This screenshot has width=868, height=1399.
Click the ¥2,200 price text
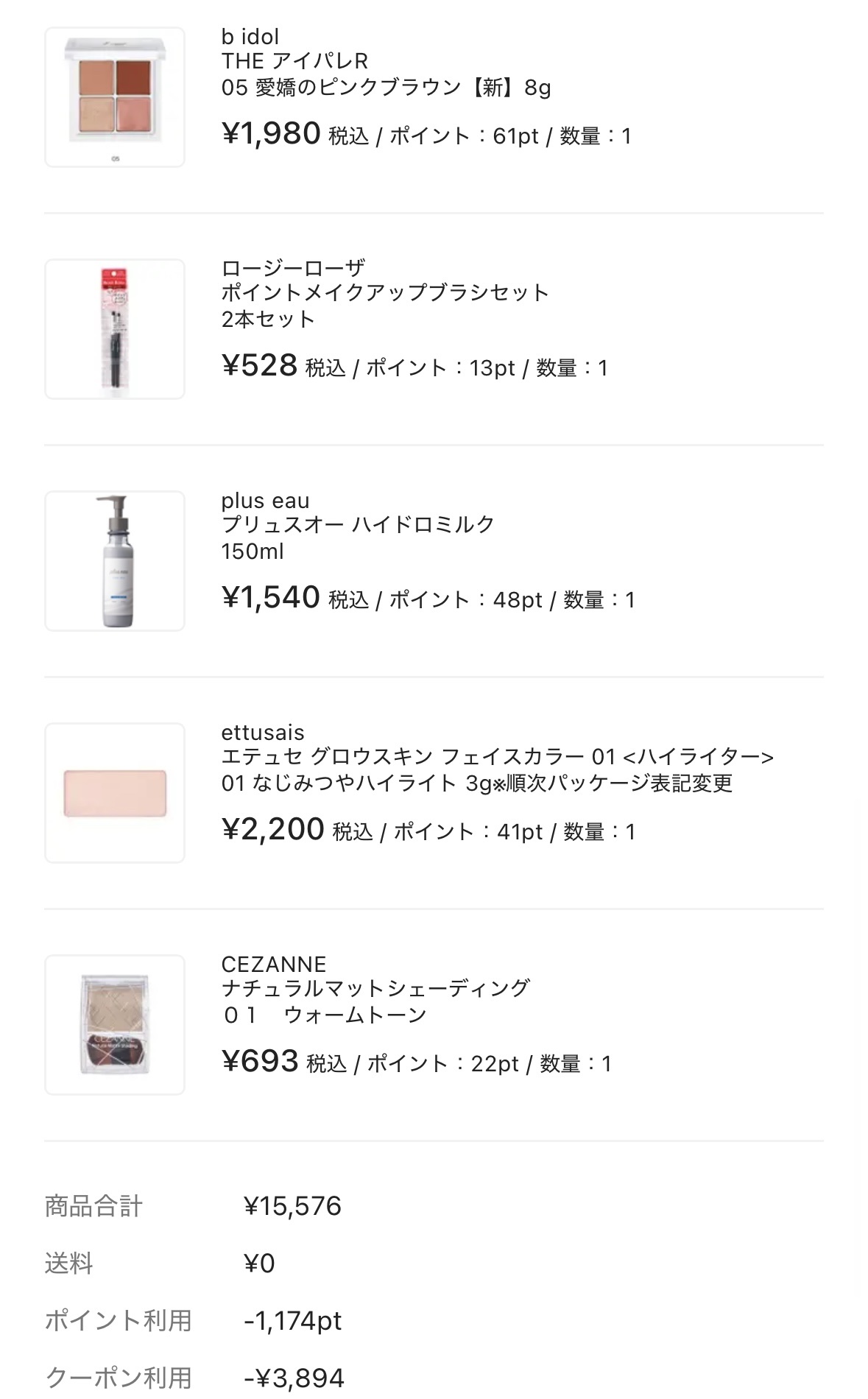click(272, 830)
